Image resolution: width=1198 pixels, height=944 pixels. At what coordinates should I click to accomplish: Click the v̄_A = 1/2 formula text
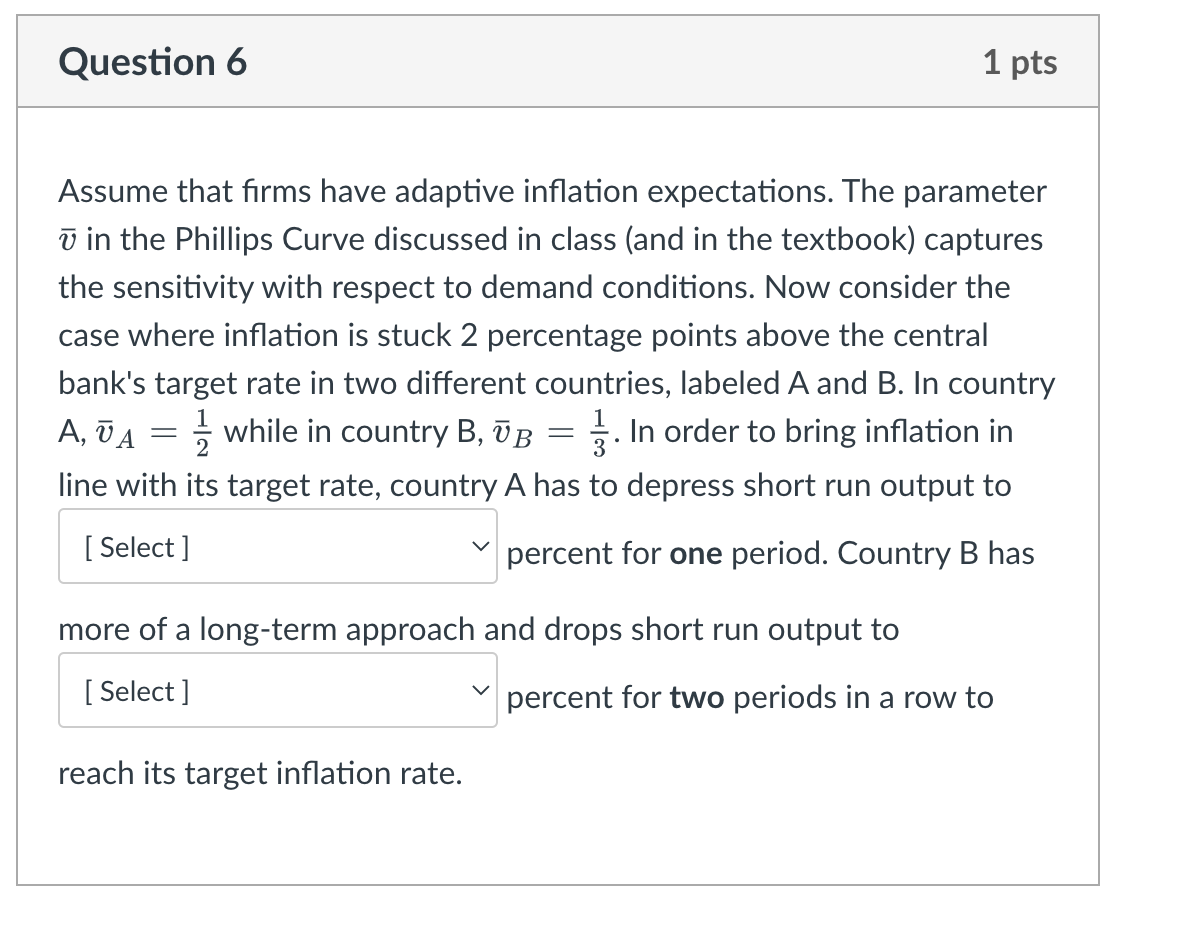(157, 430)
